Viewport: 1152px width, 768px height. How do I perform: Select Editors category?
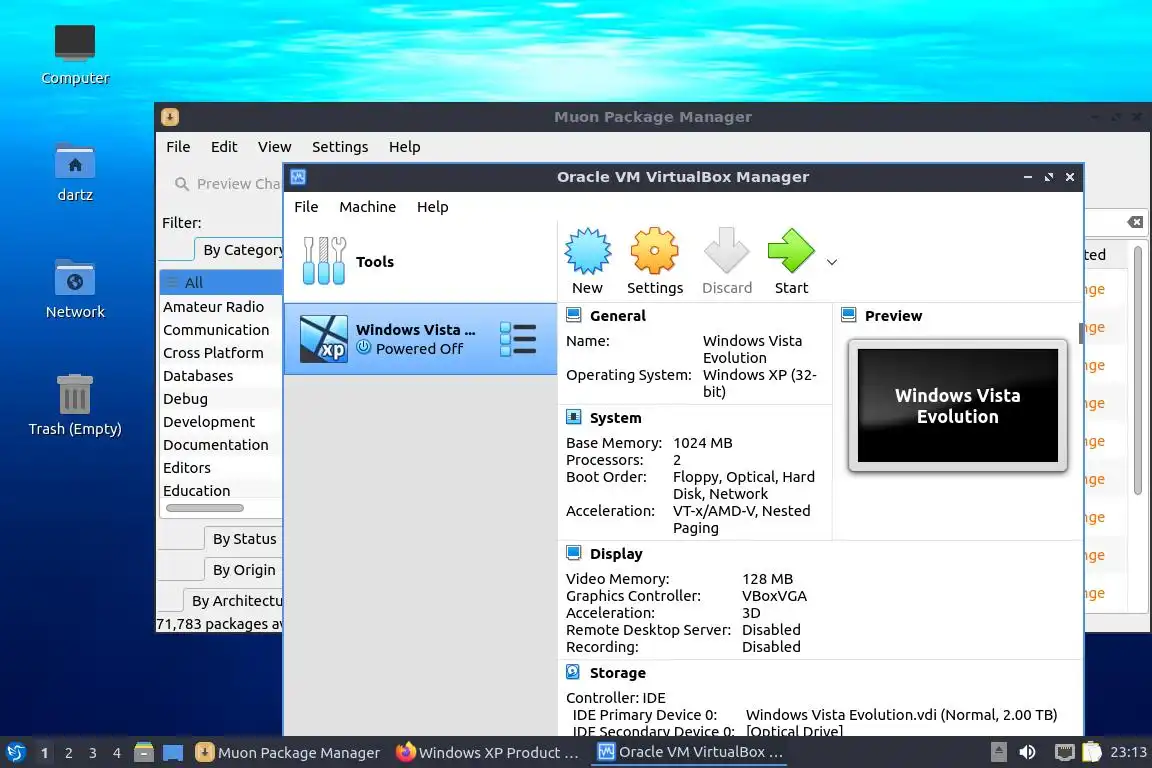click(x=221, y=467)
